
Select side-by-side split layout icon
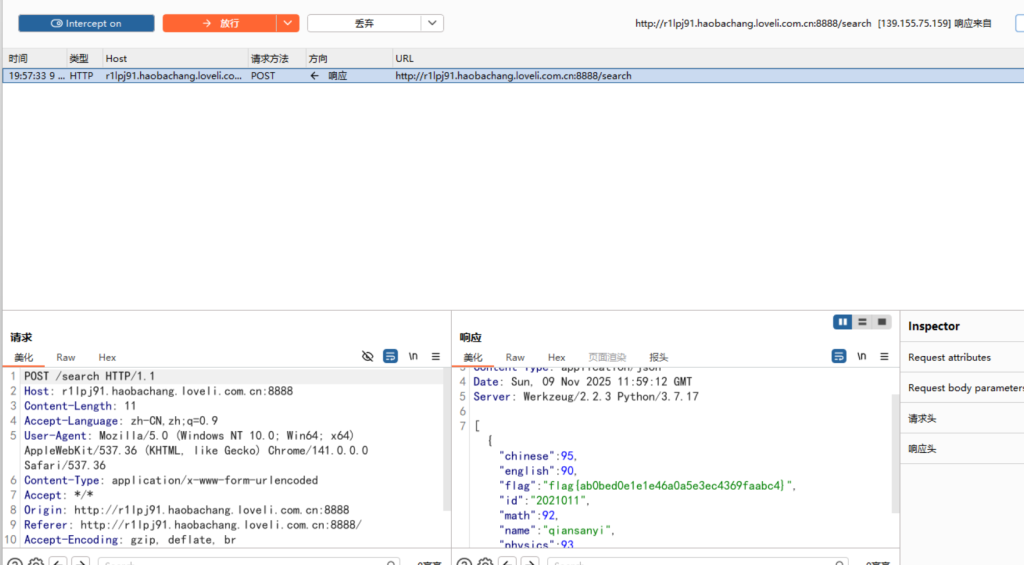(843, 322)
